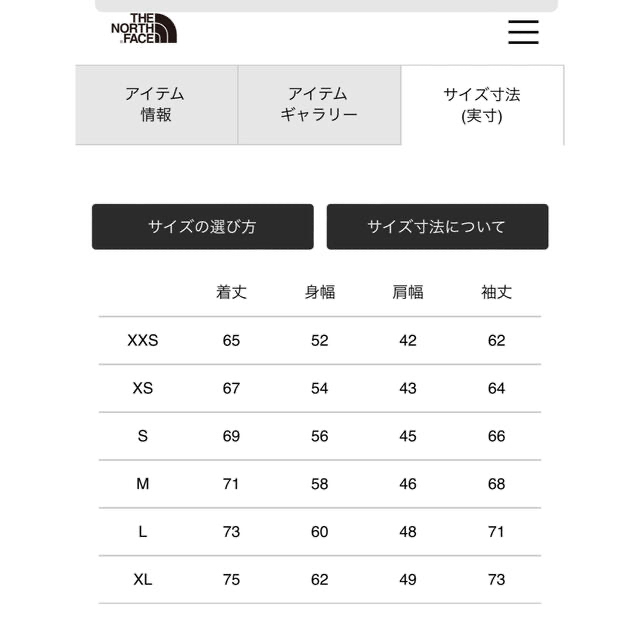
Task: Select the 身幅 column header
Action: [x=320, y=292]
